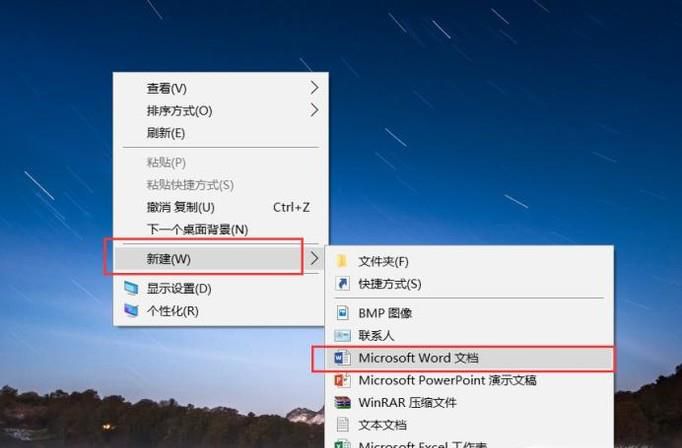Click the personalization icon beside 个性化(R)

(131, 310)
